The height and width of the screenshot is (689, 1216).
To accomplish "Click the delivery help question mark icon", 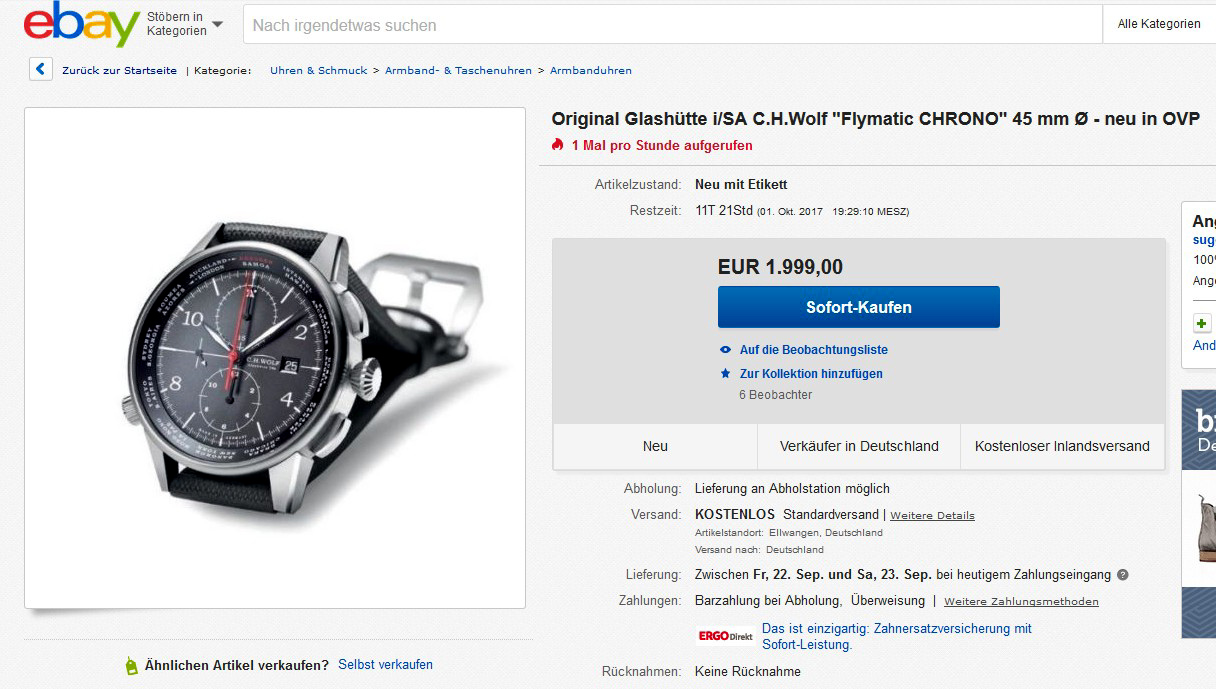I will [1123, 575].
